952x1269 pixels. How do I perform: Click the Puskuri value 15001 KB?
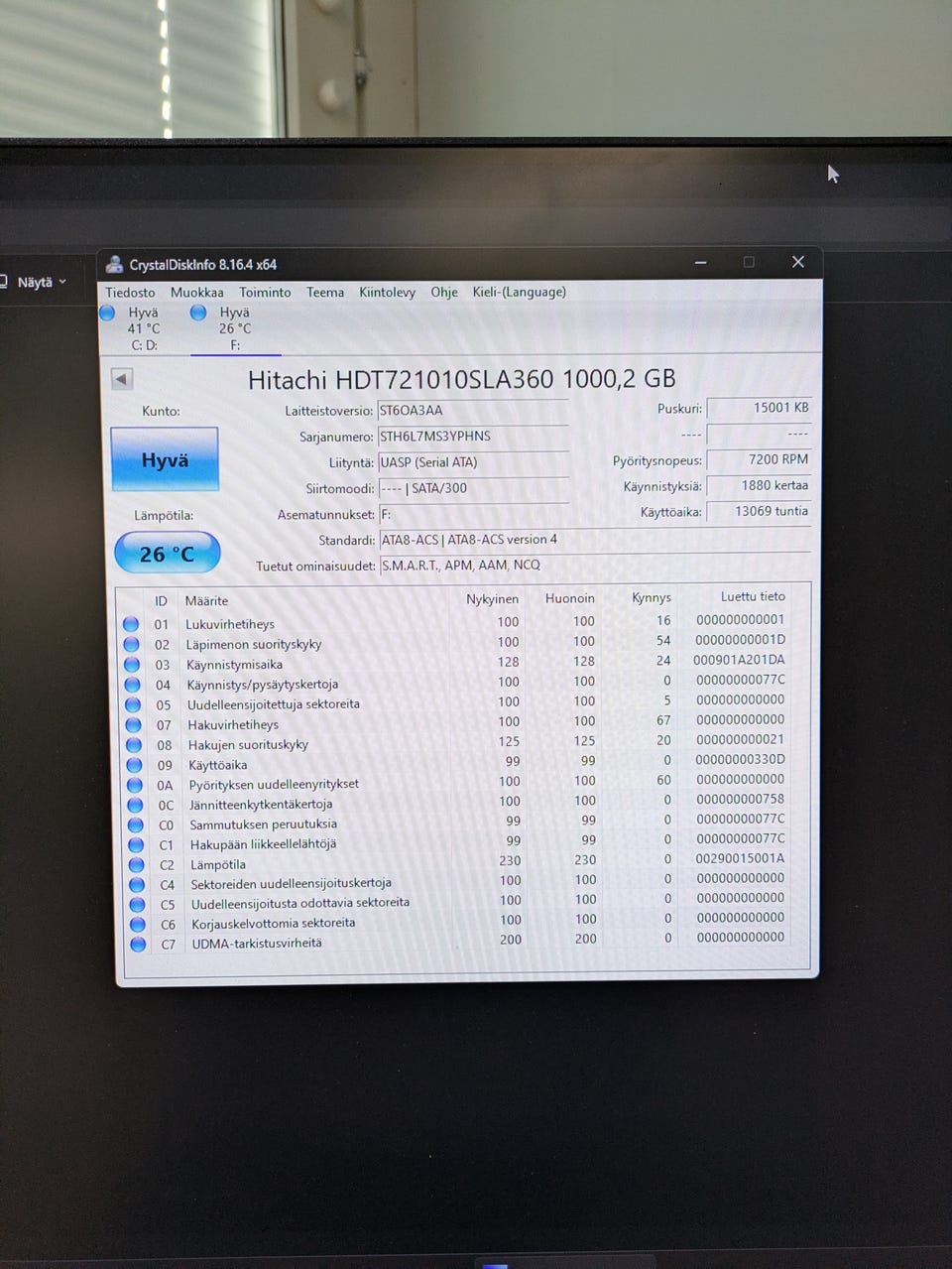click(759, 408)
